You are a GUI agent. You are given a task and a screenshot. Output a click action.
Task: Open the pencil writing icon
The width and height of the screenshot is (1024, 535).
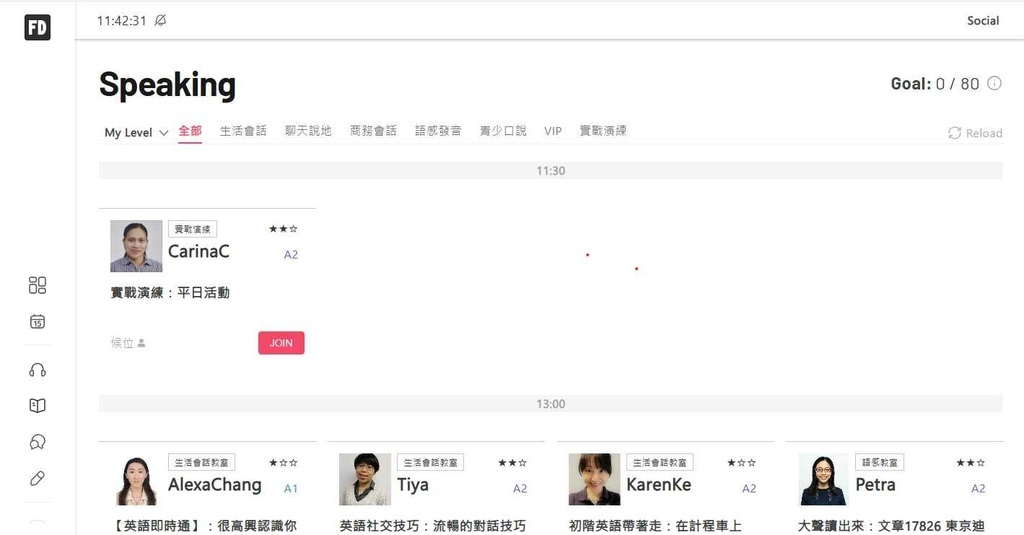(37, 478)
